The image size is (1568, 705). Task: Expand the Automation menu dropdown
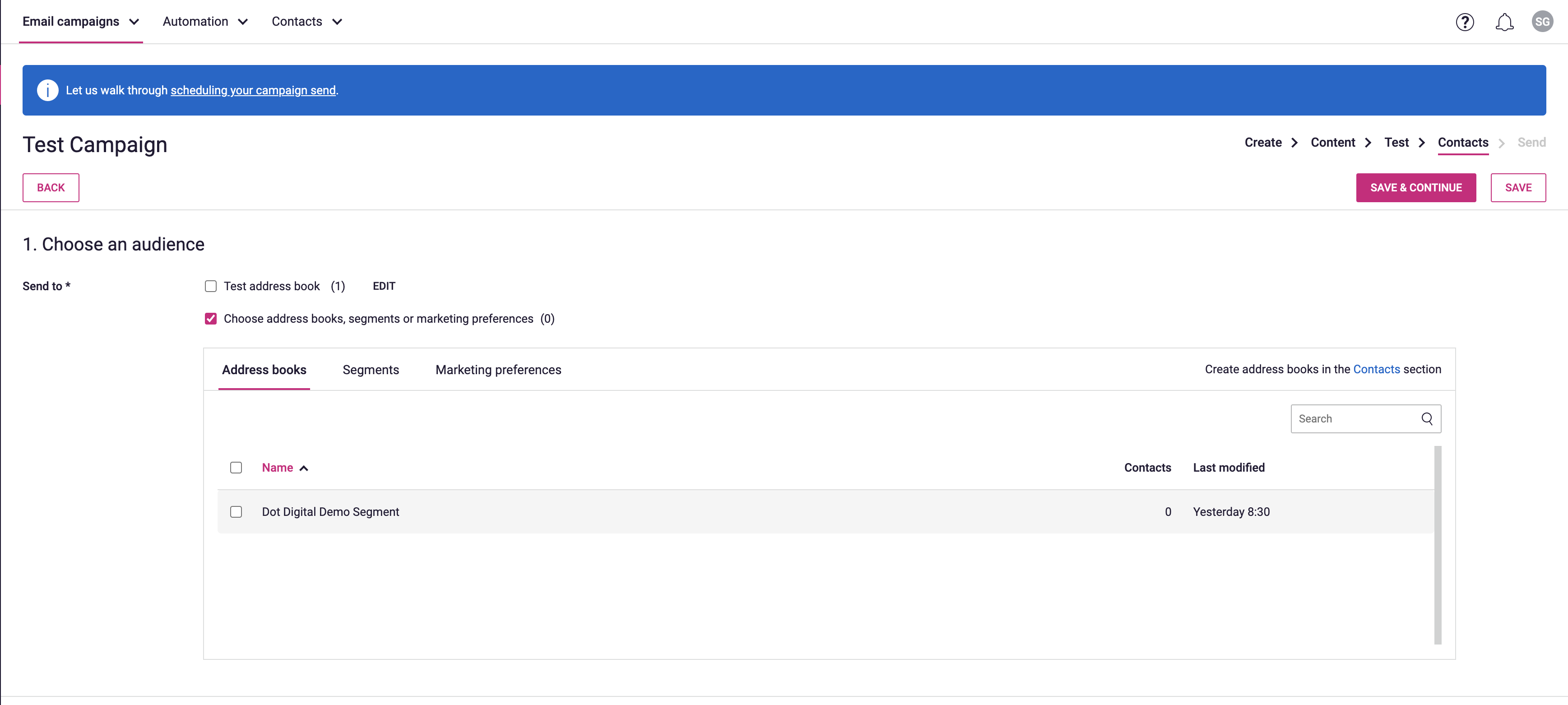[x=205, y=22]
